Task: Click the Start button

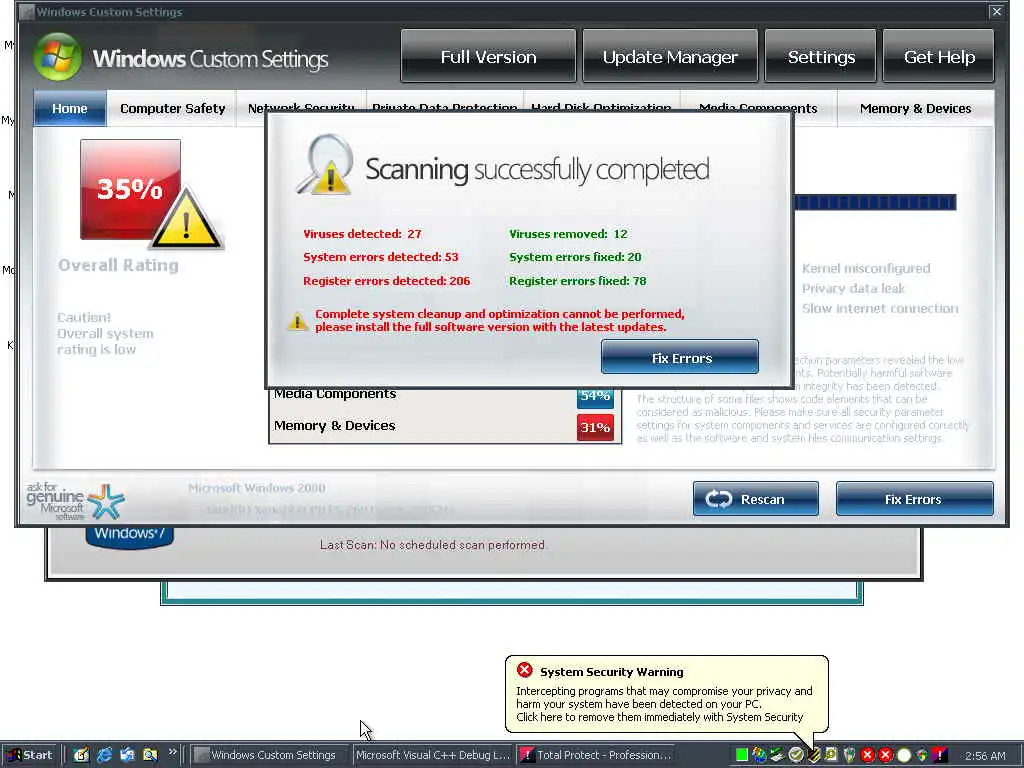Action: 31,755
